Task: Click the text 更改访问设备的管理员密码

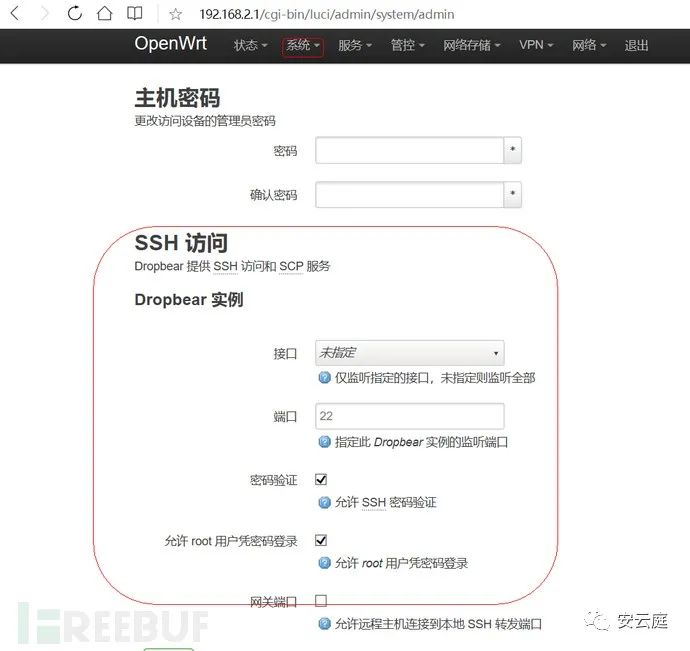Action: [x=205, y=121]
